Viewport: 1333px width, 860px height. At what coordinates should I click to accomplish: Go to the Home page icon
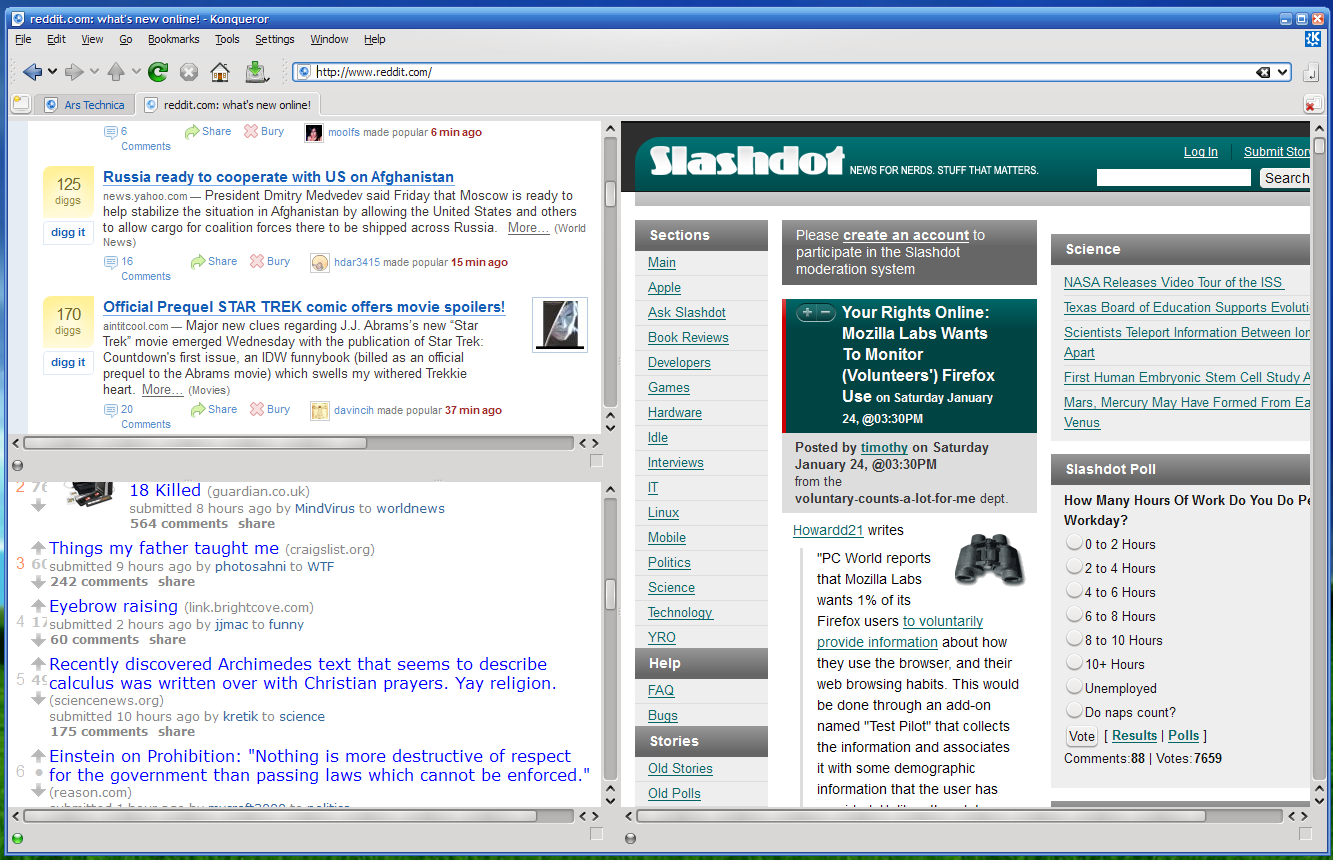click(220, 72)
